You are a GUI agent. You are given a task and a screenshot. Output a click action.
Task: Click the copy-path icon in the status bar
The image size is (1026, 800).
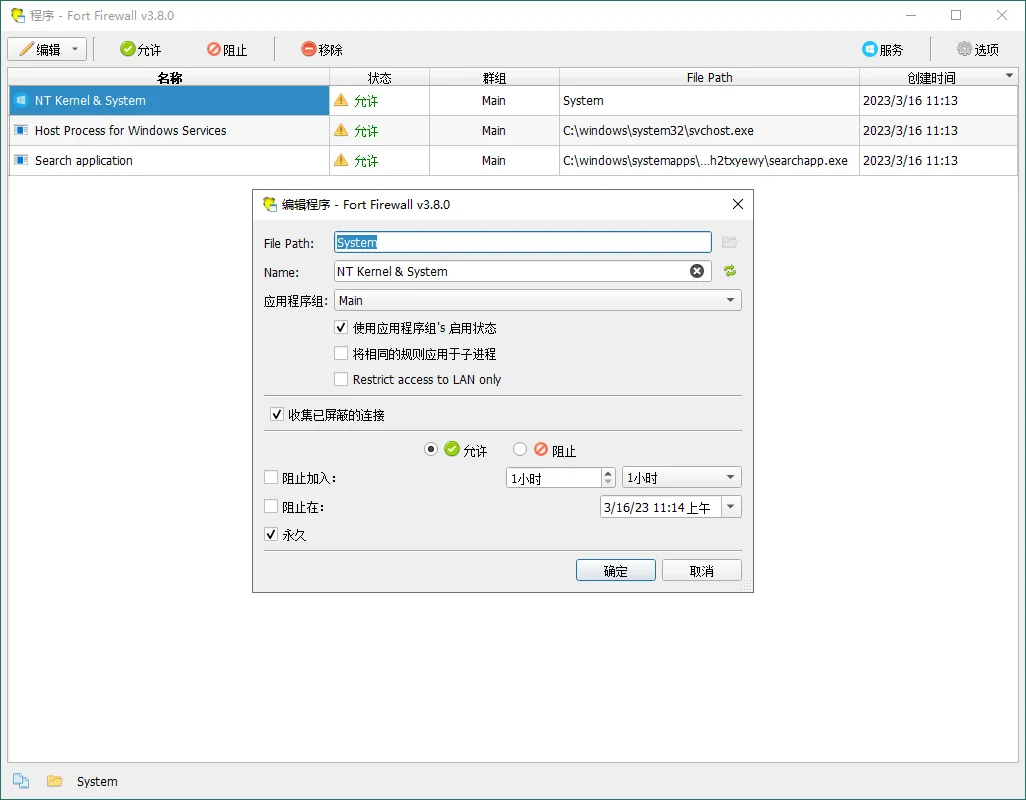21,781
